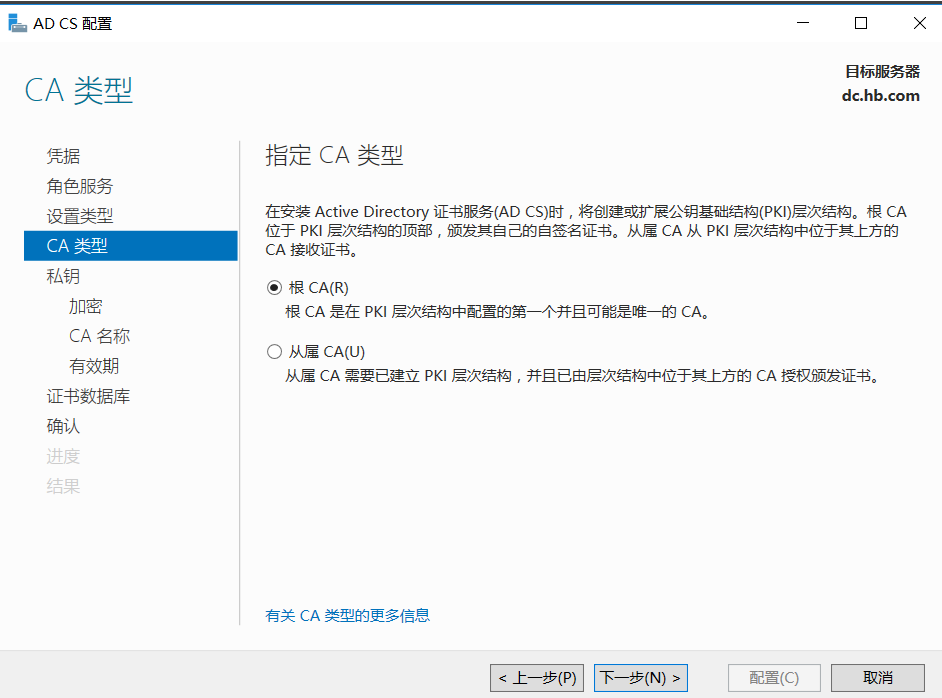This screenshot has width=942, height=698.
Task: Open the 设置类型 step in sidebar
Action: click(80, 216)
